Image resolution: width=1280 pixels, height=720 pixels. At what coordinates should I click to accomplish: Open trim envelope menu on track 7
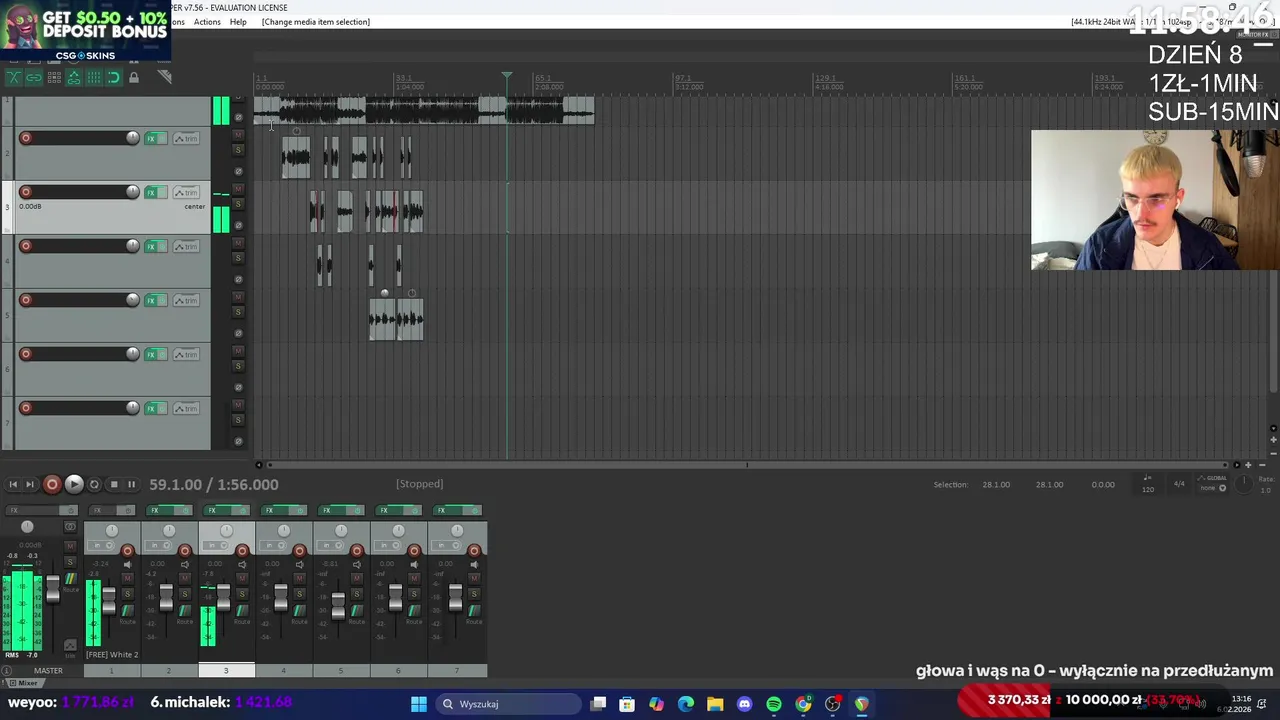tap(187, 408)
